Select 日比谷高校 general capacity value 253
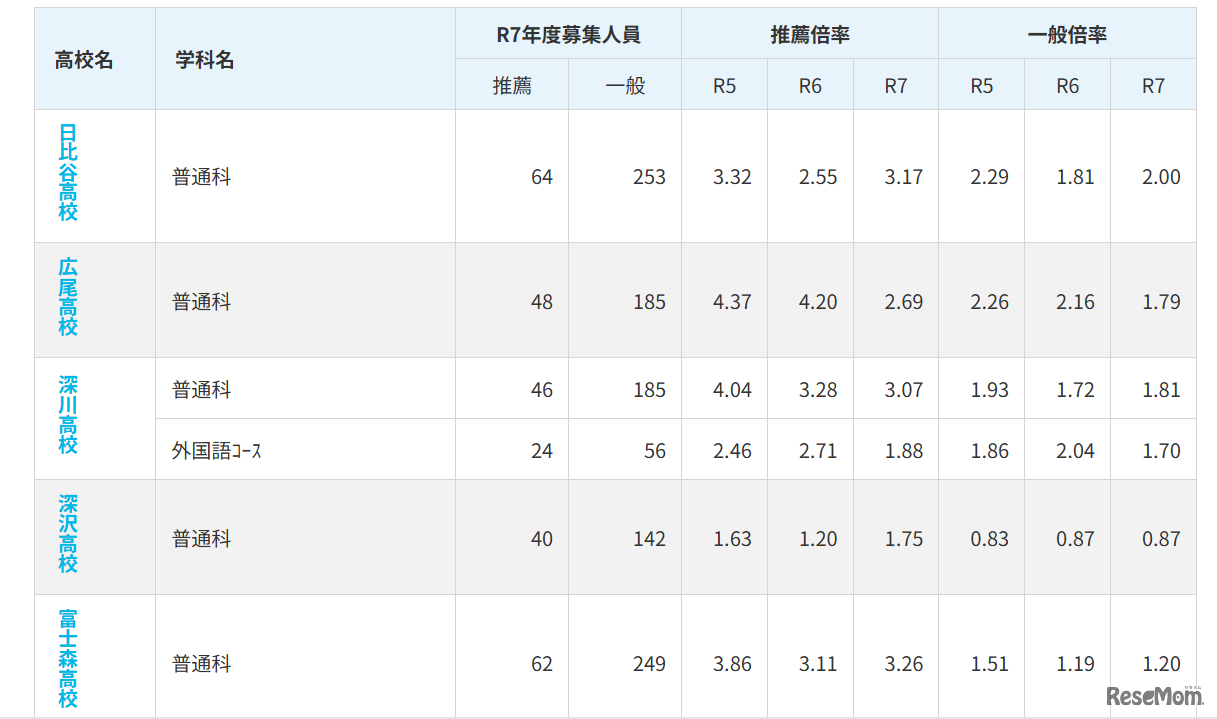 [x=649, y=177]
